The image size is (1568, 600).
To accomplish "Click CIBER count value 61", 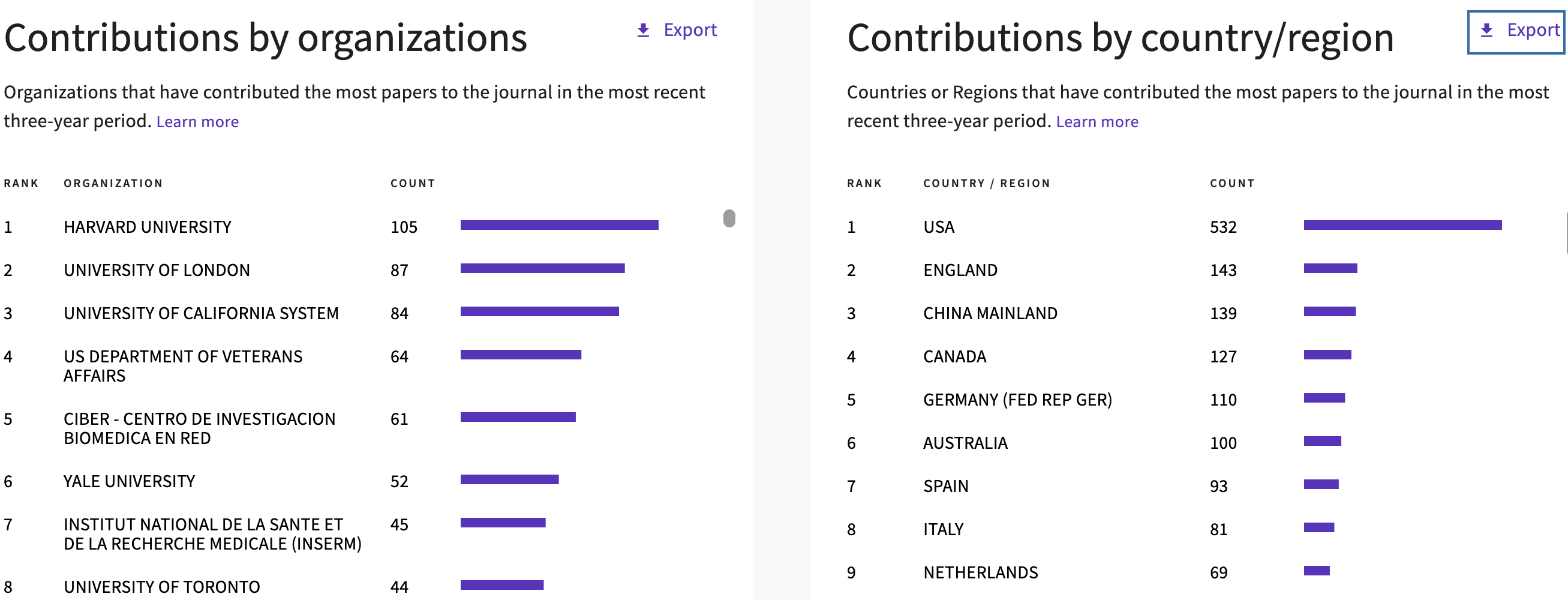I will pos(399,419).
